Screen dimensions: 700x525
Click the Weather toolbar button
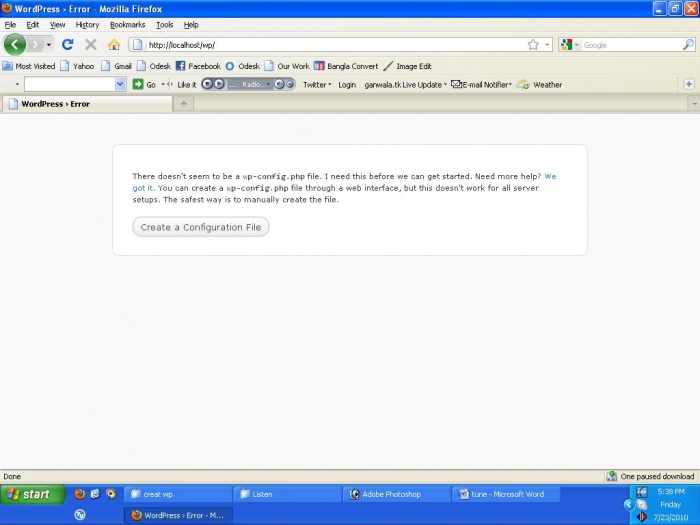click(540, 84)
